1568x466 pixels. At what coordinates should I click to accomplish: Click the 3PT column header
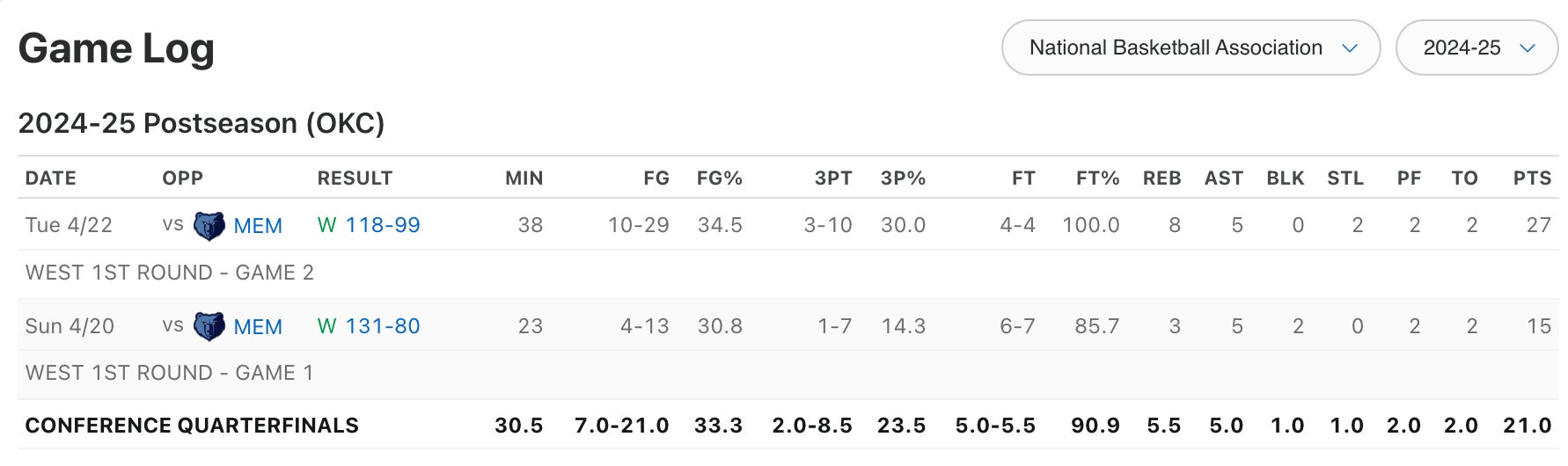coord(832,178)
